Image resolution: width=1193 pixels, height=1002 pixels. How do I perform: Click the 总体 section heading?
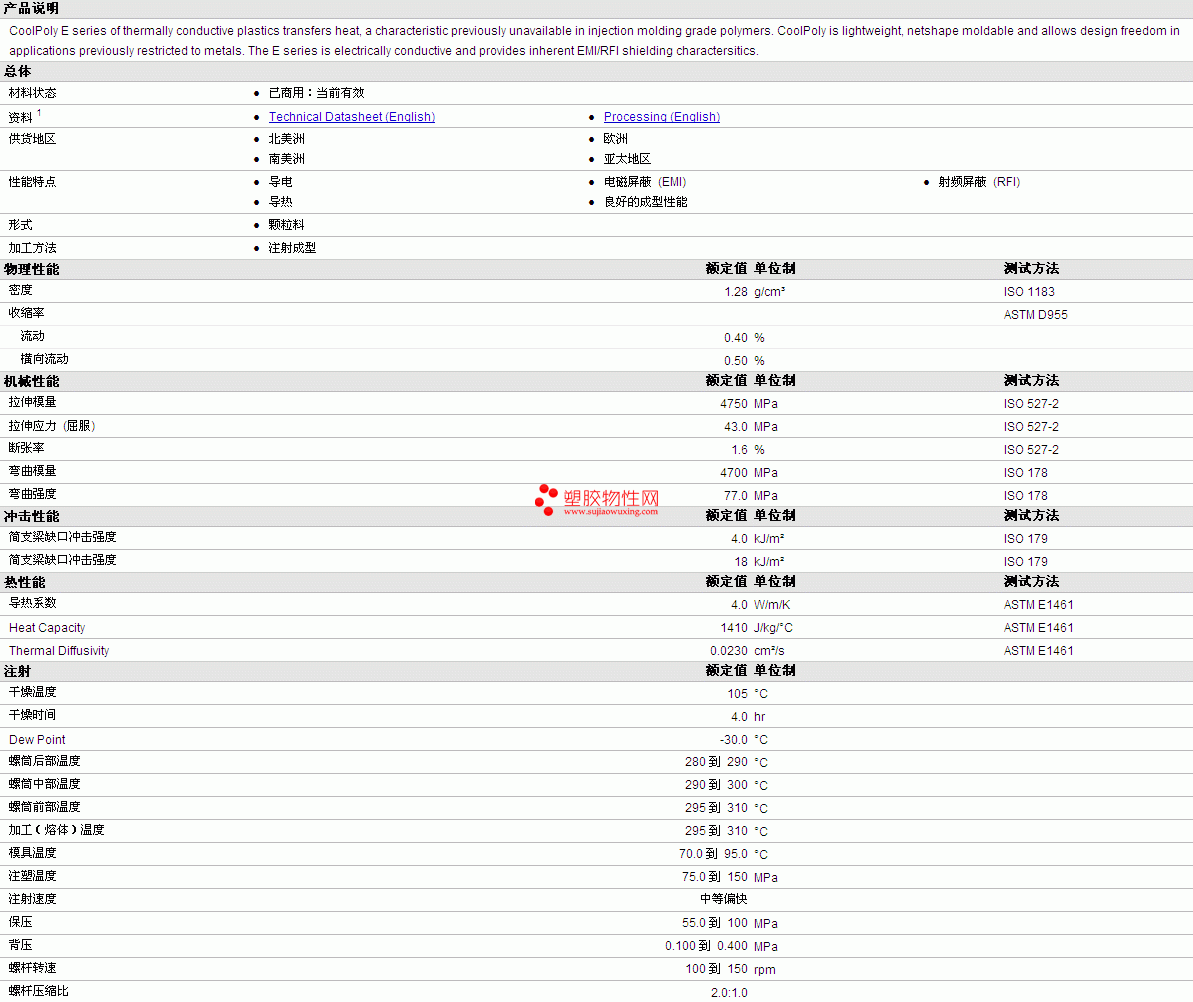click(17, 72)
